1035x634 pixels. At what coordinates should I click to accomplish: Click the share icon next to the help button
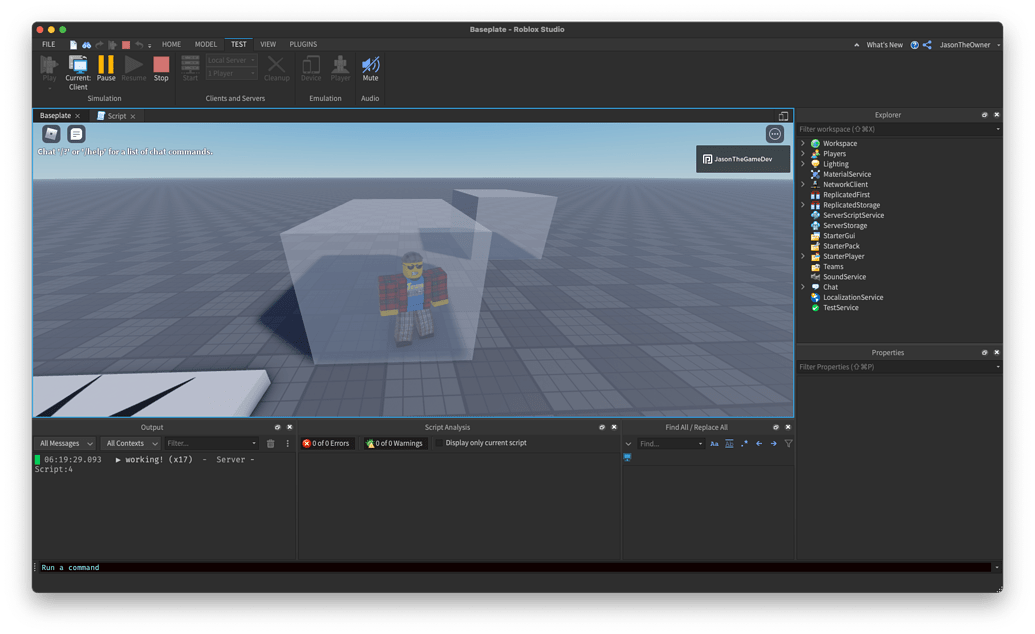[927, 44]
